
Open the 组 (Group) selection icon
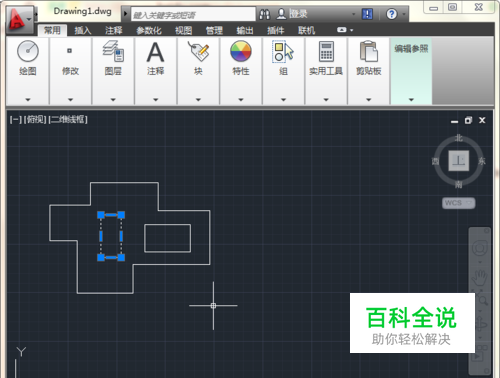pos(283,52)
